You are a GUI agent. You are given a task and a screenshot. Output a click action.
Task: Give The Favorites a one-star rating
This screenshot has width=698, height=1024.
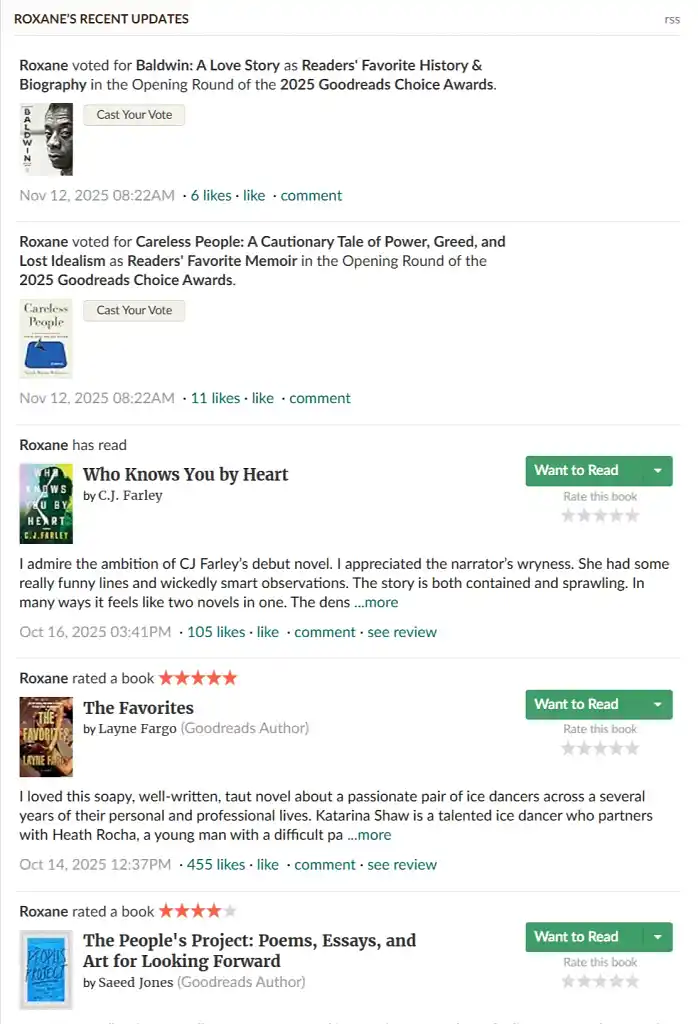coord(569,748)
